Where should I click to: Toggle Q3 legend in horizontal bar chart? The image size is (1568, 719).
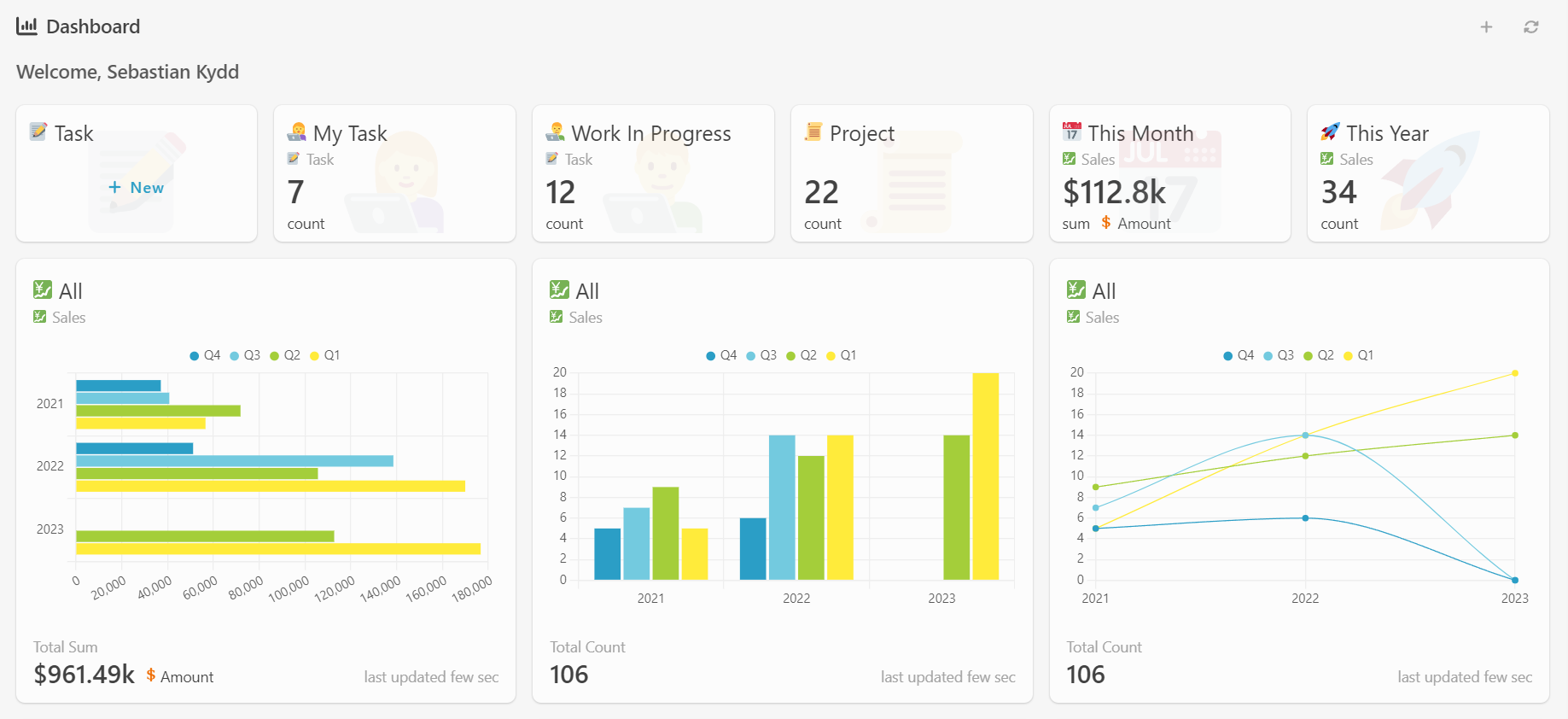(x=245, y=355)
